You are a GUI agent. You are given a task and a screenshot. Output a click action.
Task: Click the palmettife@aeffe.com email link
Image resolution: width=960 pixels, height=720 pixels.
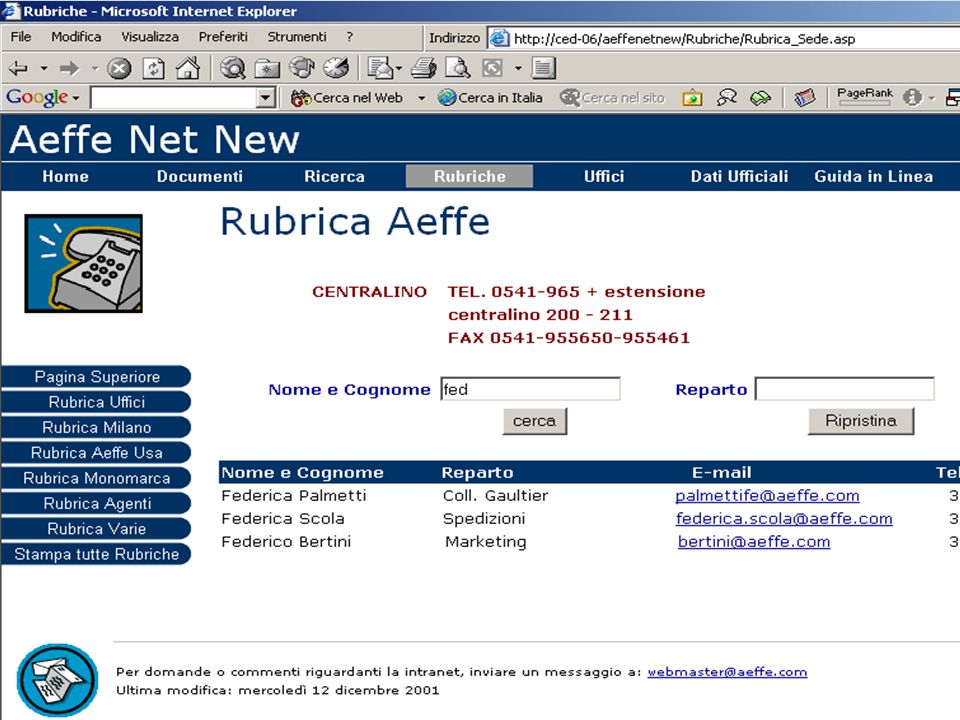click(767, 495)
